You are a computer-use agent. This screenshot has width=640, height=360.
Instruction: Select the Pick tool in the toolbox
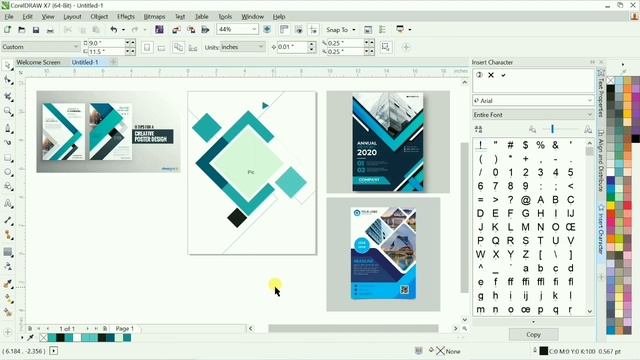pos(8,65)
